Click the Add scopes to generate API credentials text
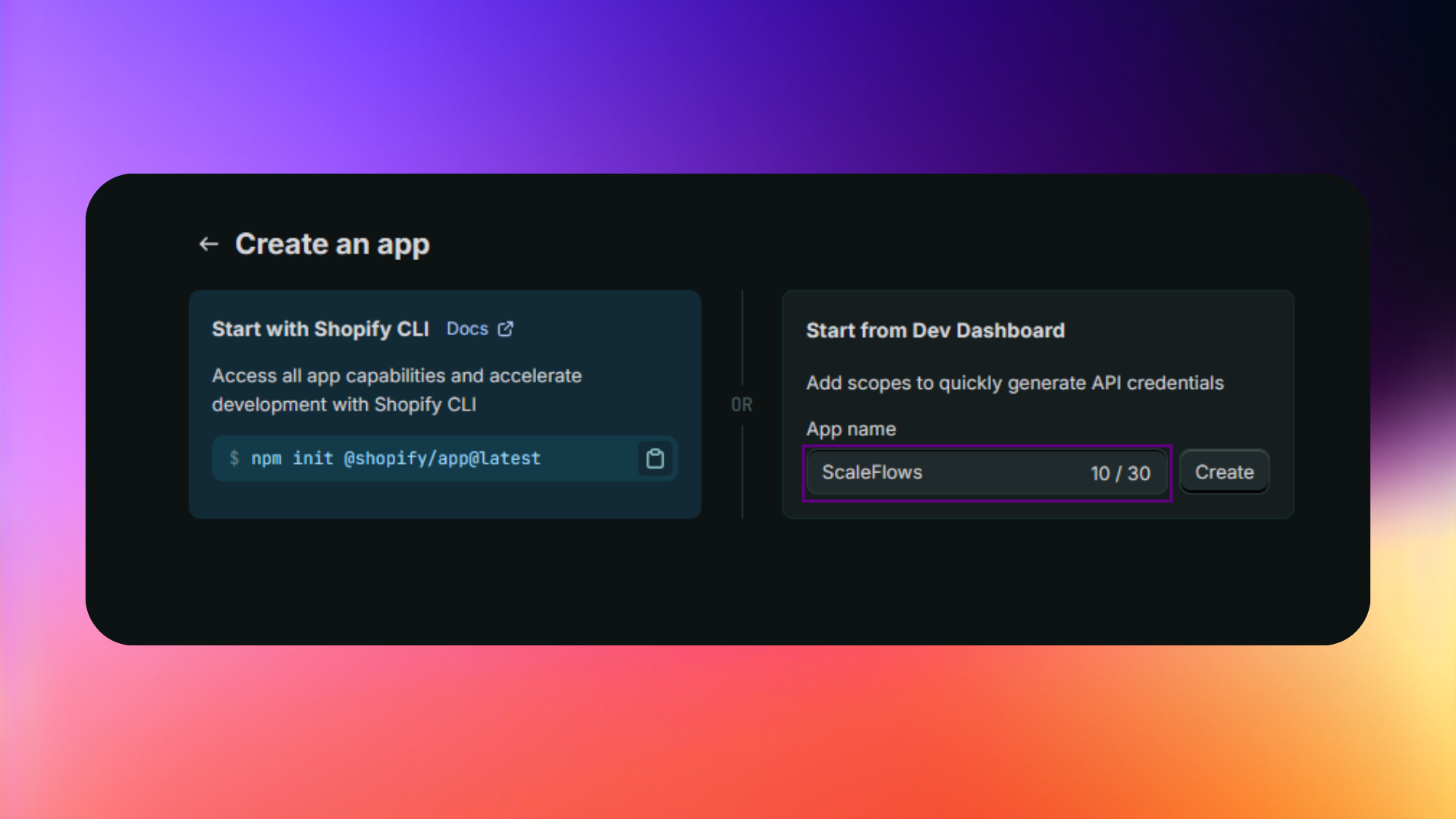 (1015, 383)
